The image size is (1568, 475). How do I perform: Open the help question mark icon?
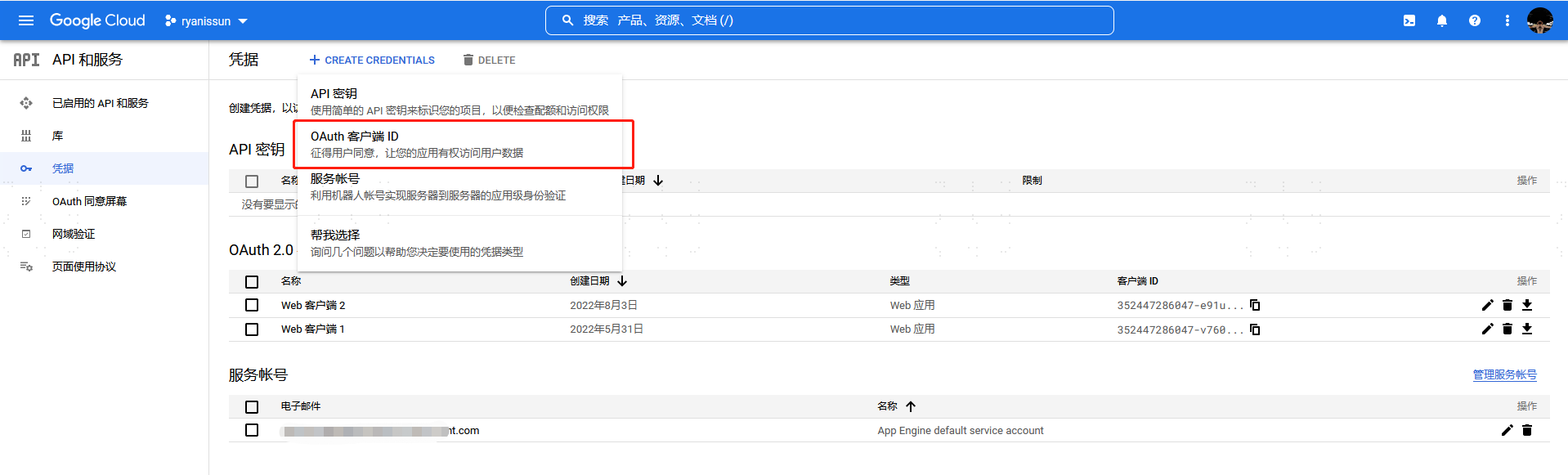tap(1475, 20)
